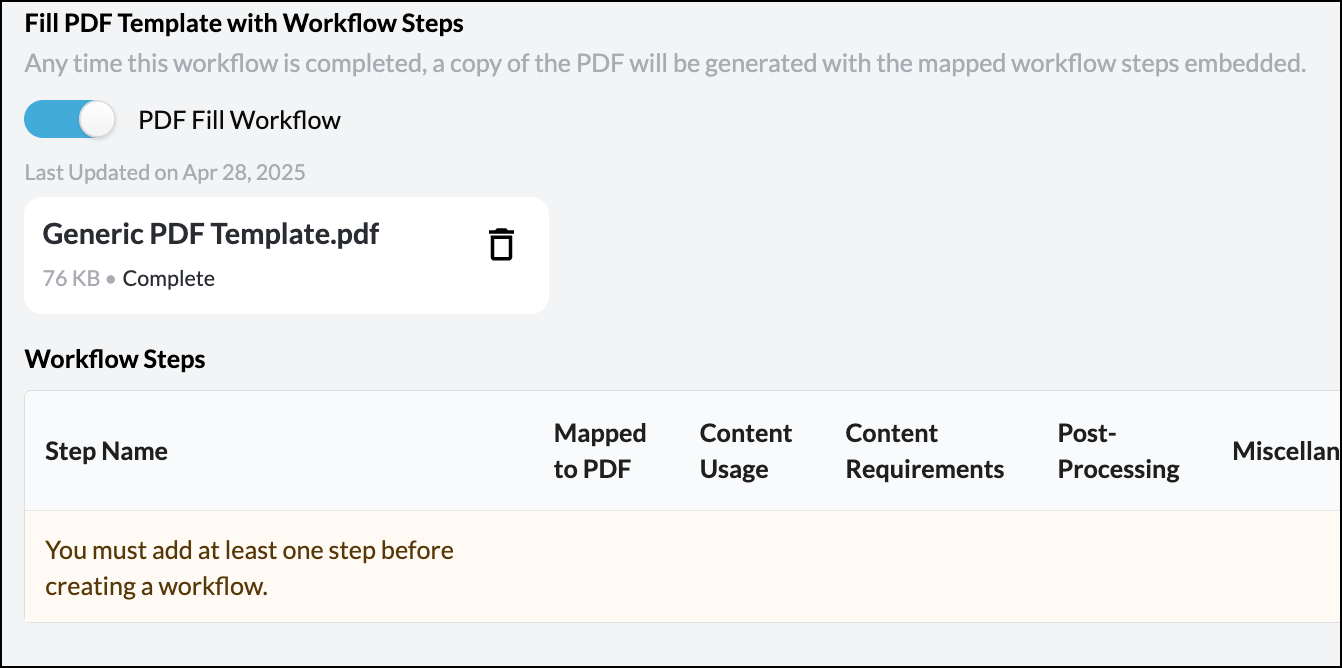Click the empty area of the warning banner
Image resolution: width=1342 pixels, height=668 pixels.
click(x=900, y=567)
